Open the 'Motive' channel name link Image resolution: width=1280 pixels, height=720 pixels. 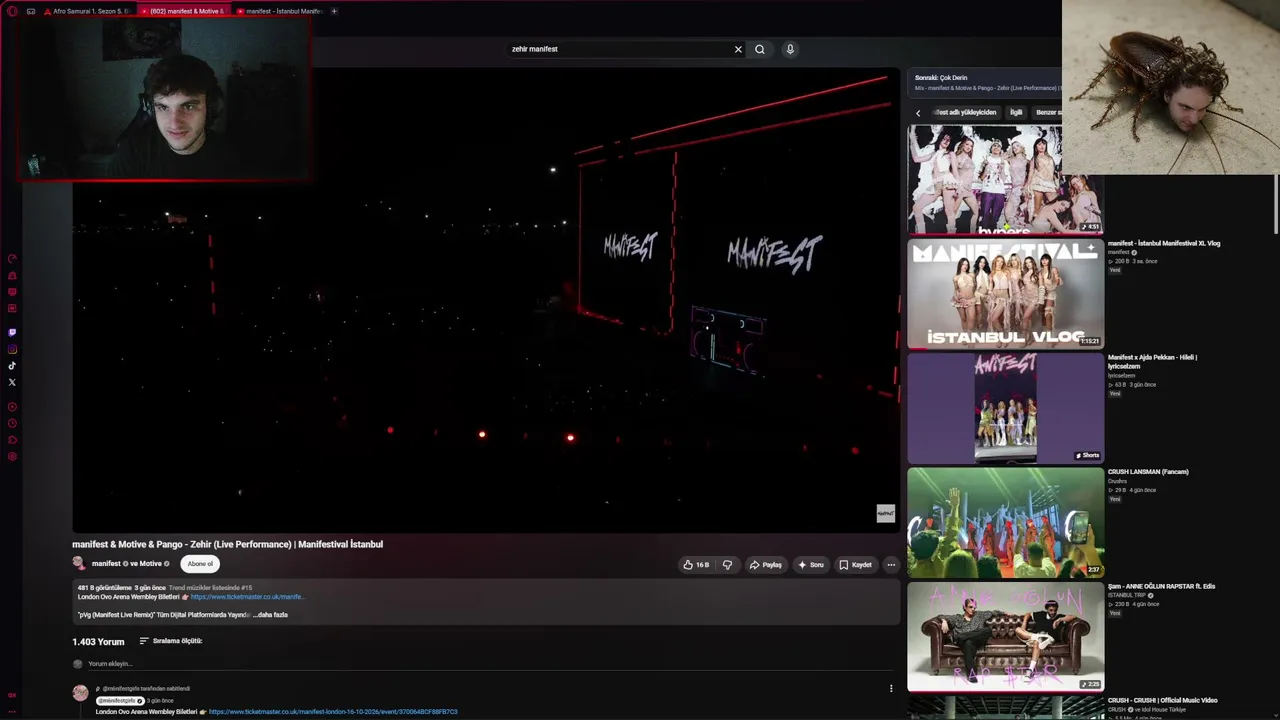pyautogui.click(x=151, y=564)
